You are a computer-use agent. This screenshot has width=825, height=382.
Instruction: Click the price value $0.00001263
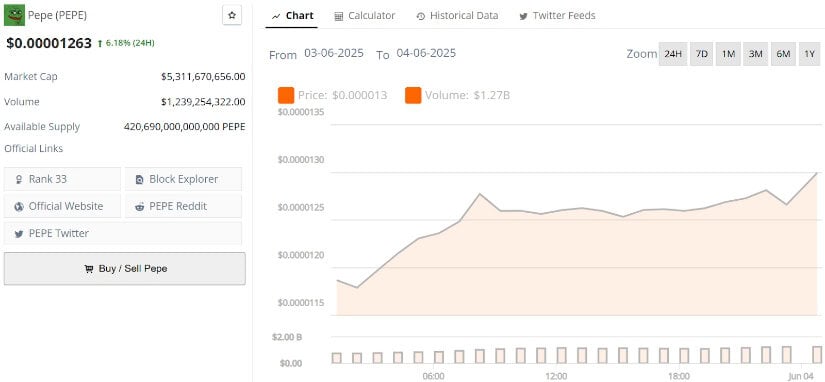tap(49, 43)
